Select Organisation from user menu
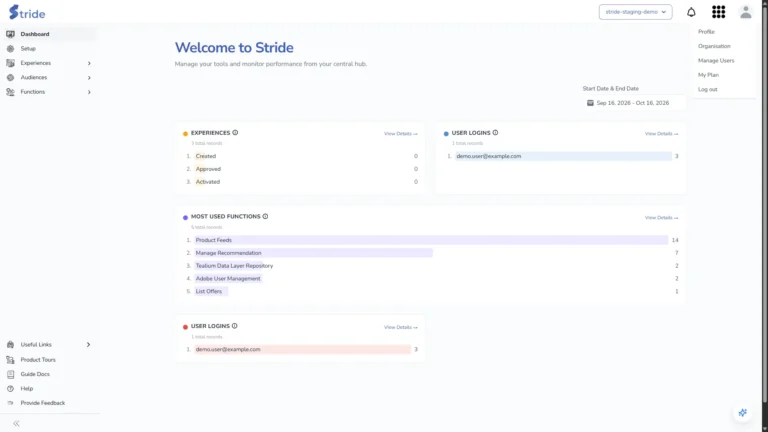 714,46
